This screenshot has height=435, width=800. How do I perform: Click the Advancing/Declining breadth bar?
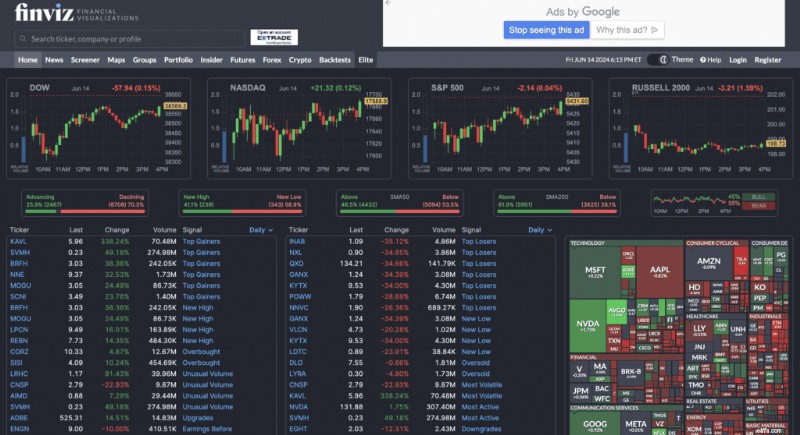pos(85,203)
